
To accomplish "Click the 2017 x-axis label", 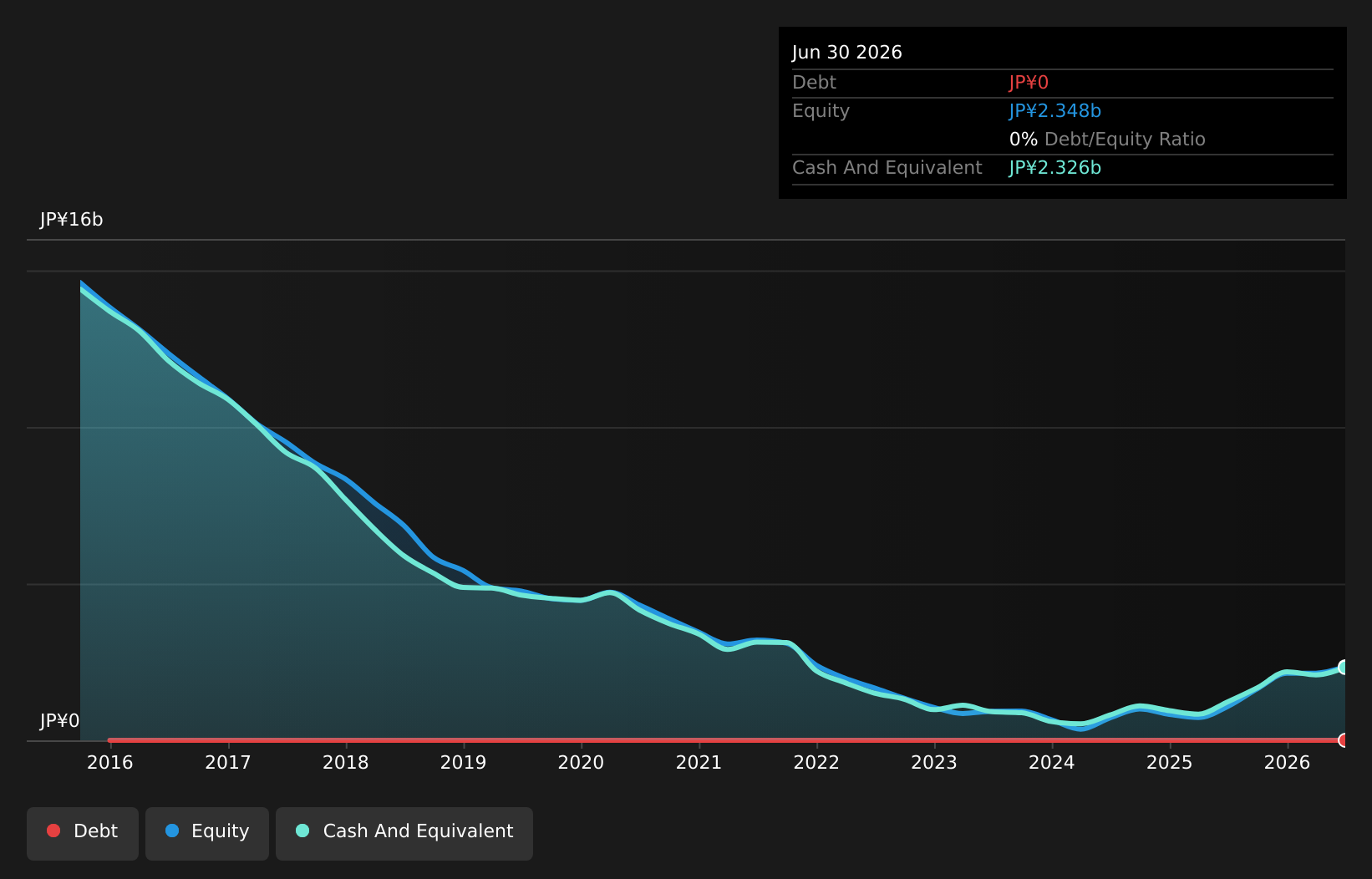I will pos(228,762).
